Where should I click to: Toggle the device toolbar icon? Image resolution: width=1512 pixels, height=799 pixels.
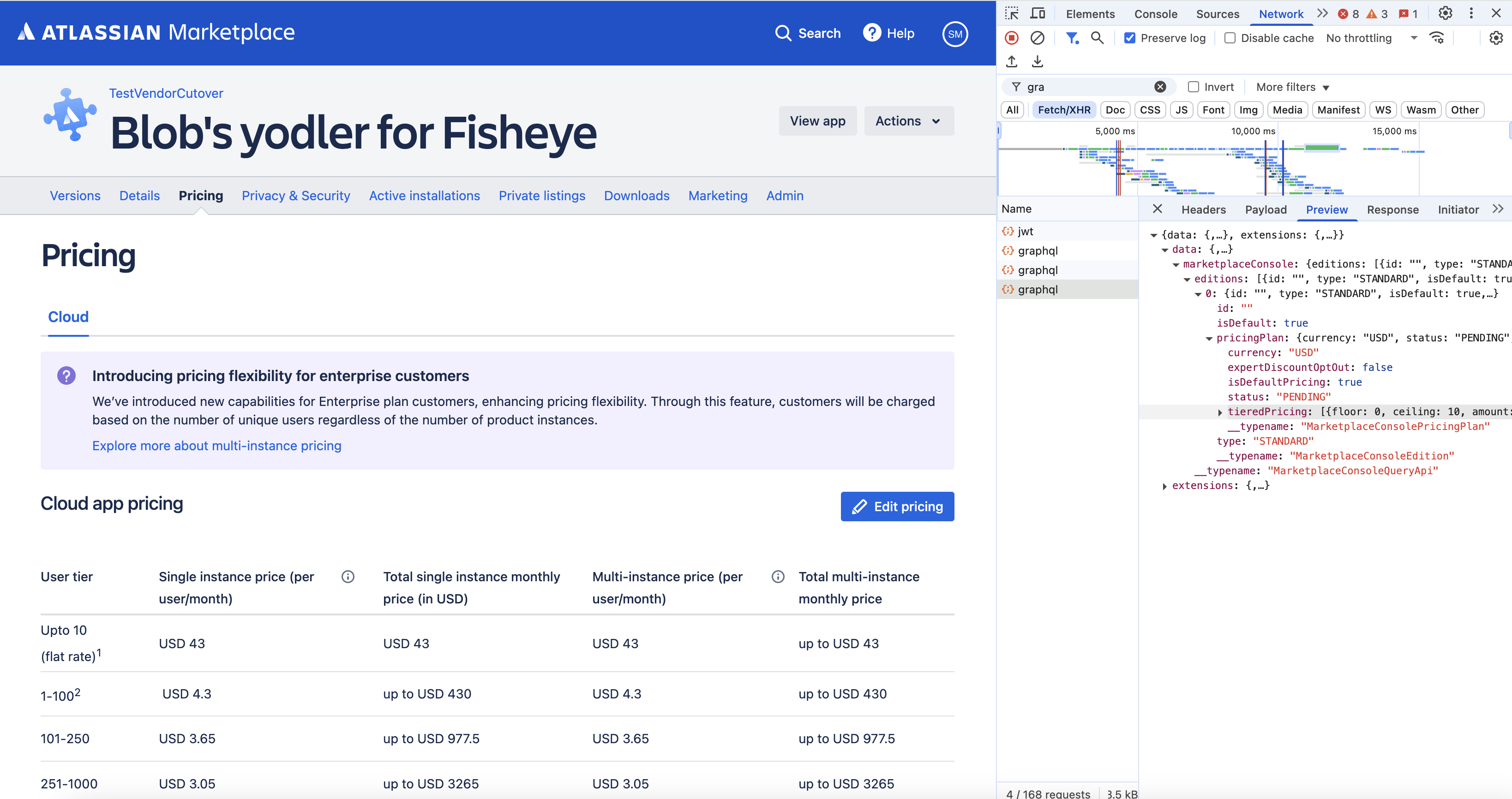pos(1038,13)
